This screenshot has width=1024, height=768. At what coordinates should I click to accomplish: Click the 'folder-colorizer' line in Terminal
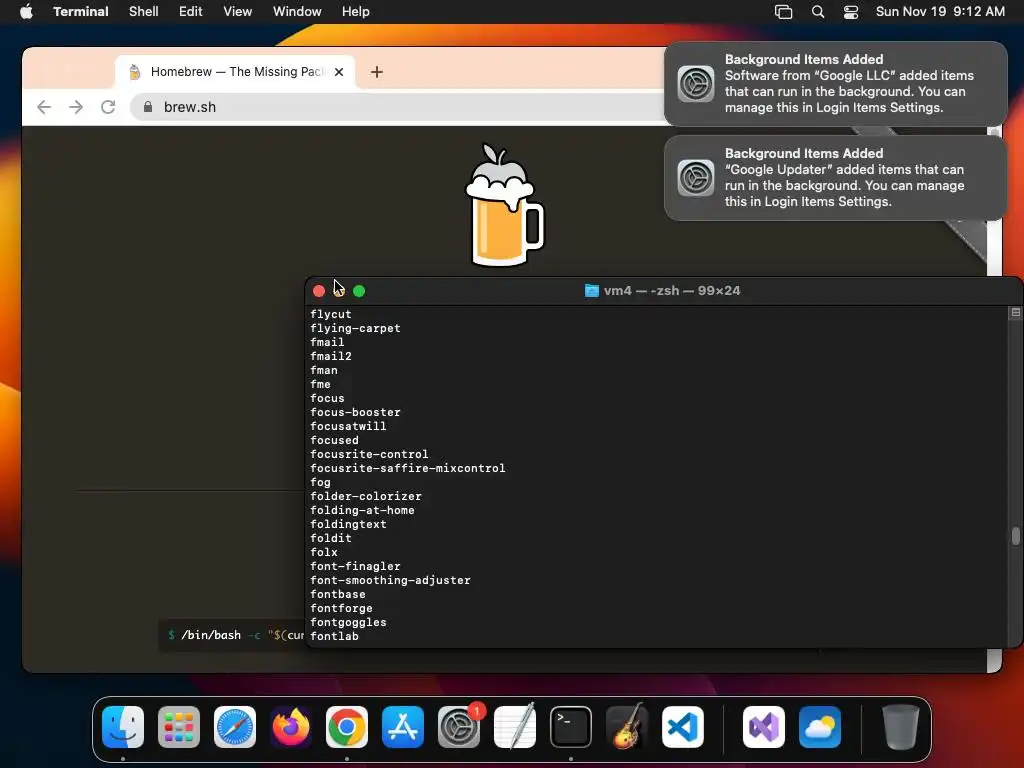(366, 496)
